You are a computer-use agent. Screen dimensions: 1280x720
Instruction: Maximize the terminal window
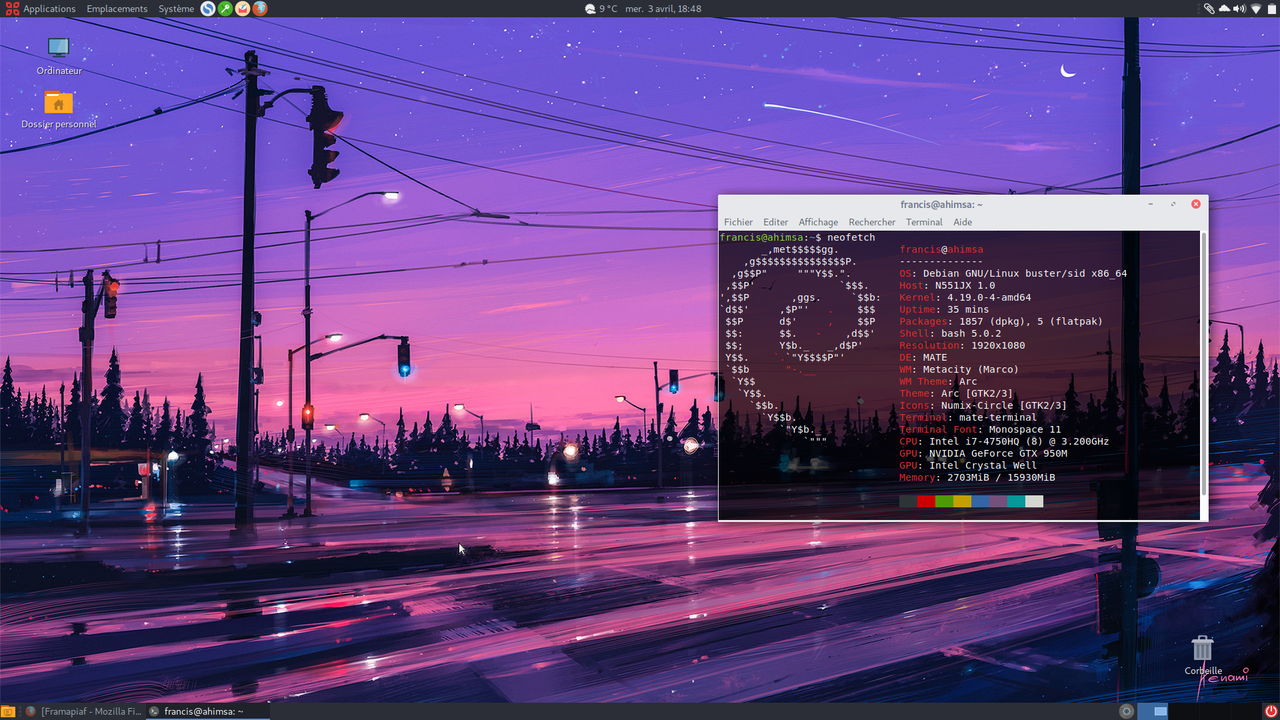click(x=1173, y=204)
